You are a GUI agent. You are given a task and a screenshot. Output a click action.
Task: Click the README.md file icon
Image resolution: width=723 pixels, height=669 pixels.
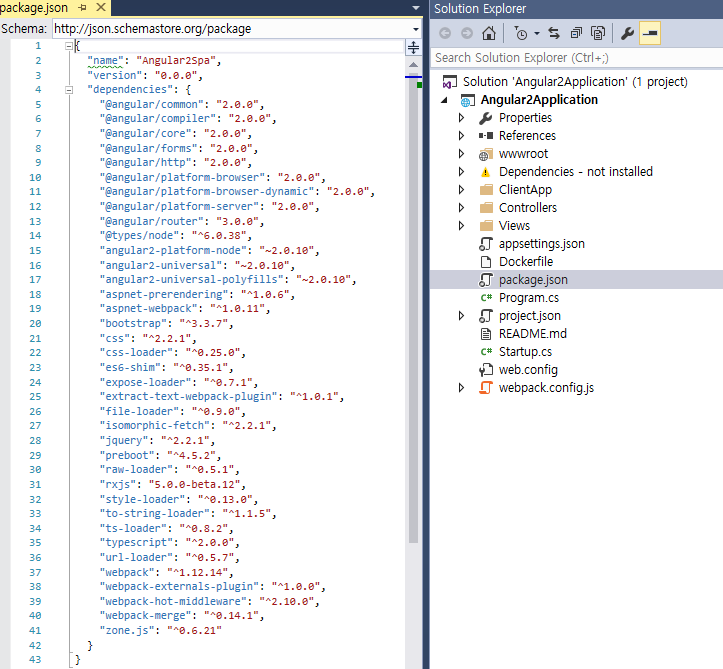pyautogui.click(x=486, y=334)
